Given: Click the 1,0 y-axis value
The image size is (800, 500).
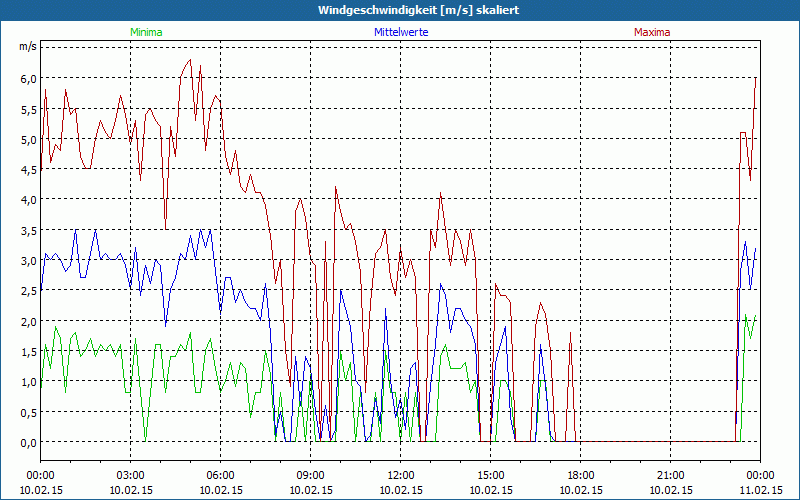Looking at the screenshot, I should click(x=28, y=382).
